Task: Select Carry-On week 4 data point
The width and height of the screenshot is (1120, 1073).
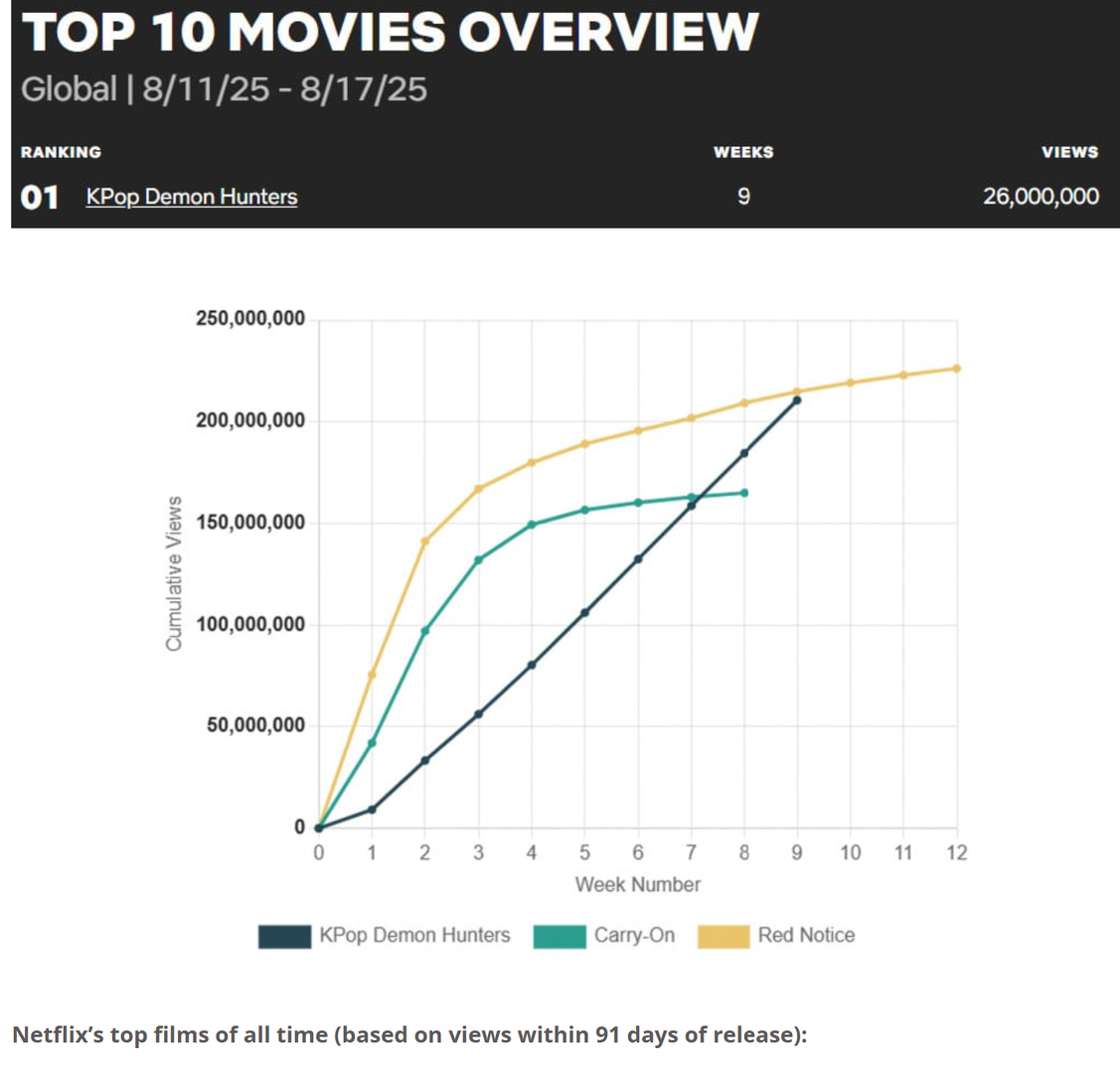Action: [x=532, y=525]
